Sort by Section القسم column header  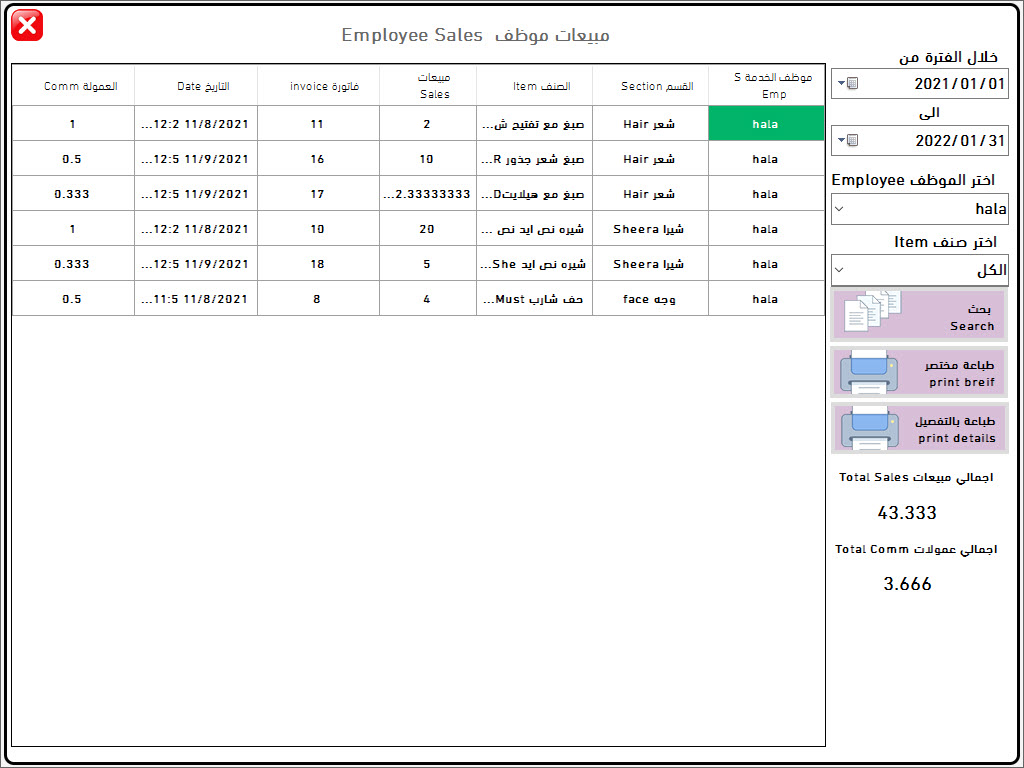tap(650, 86)
